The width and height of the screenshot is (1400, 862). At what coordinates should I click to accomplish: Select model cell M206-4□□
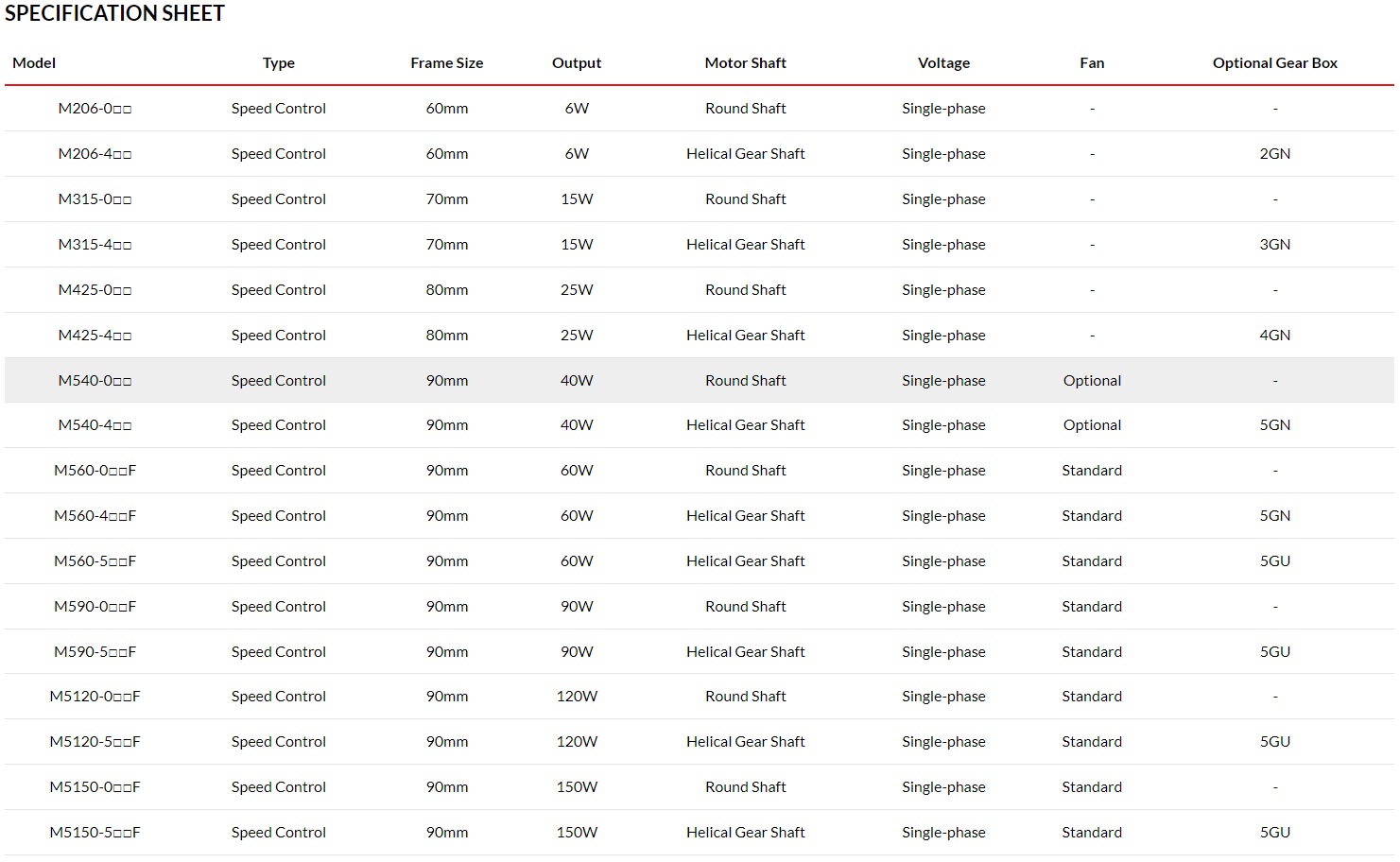[95, 154]
